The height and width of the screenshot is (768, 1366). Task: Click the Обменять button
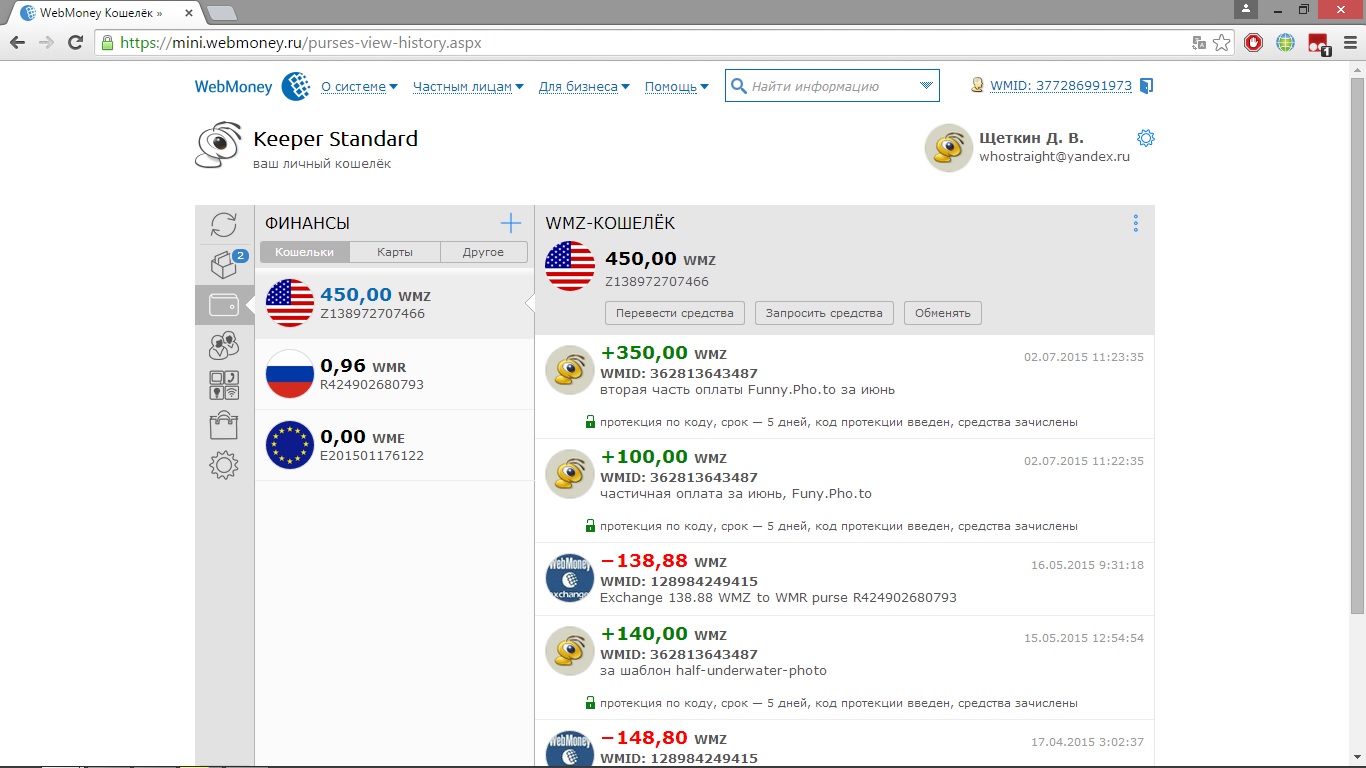point(943,313)
